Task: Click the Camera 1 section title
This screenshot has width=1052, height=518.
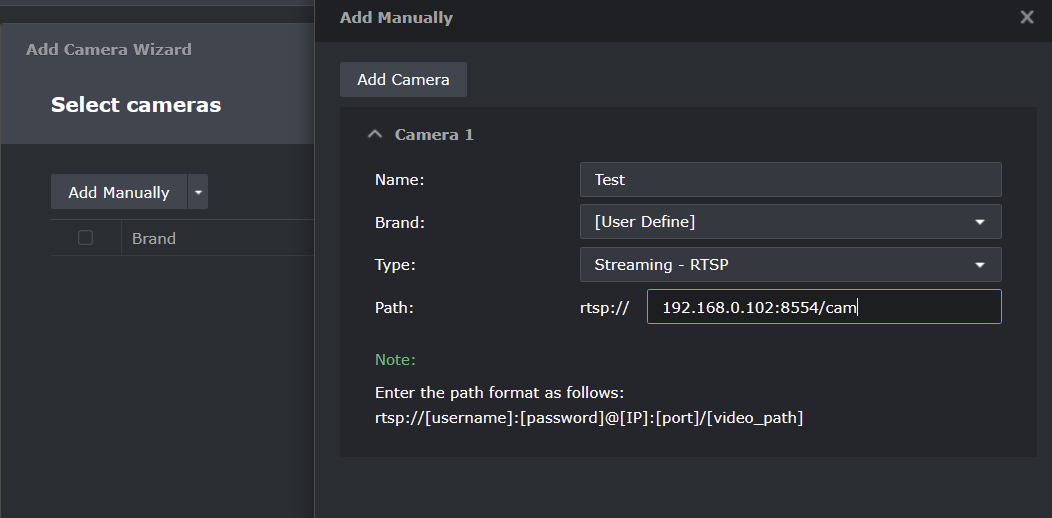Action: pyautogui.click(x=434, y=134)
